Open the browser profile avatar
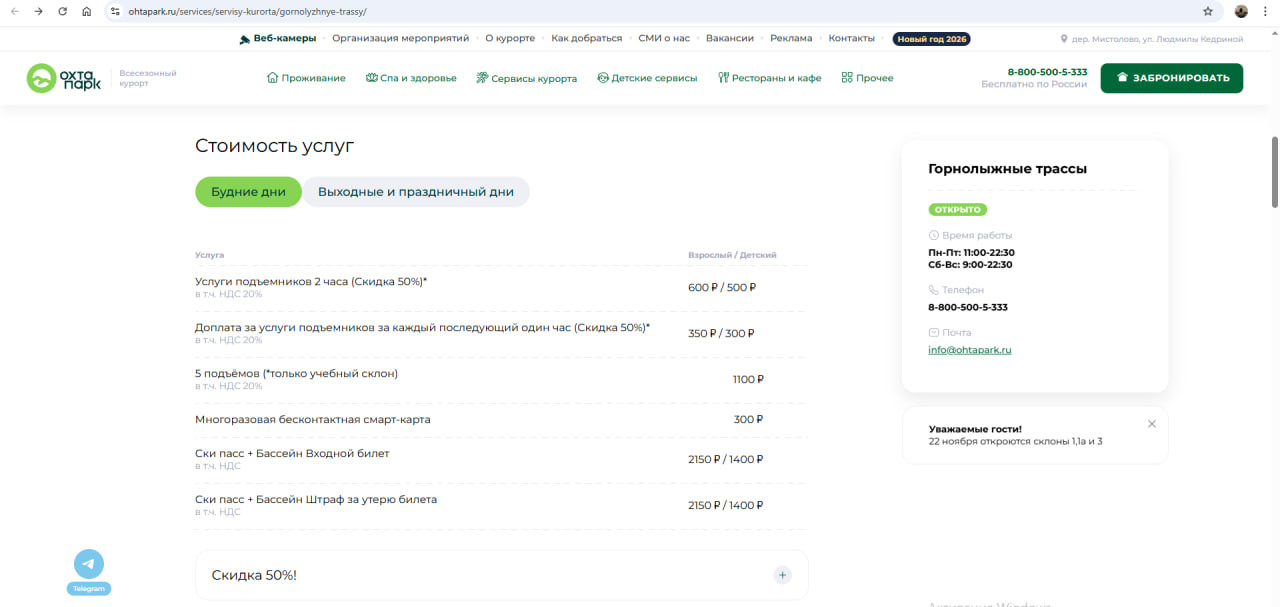 pyautogui.click(x=1241, y=11)
